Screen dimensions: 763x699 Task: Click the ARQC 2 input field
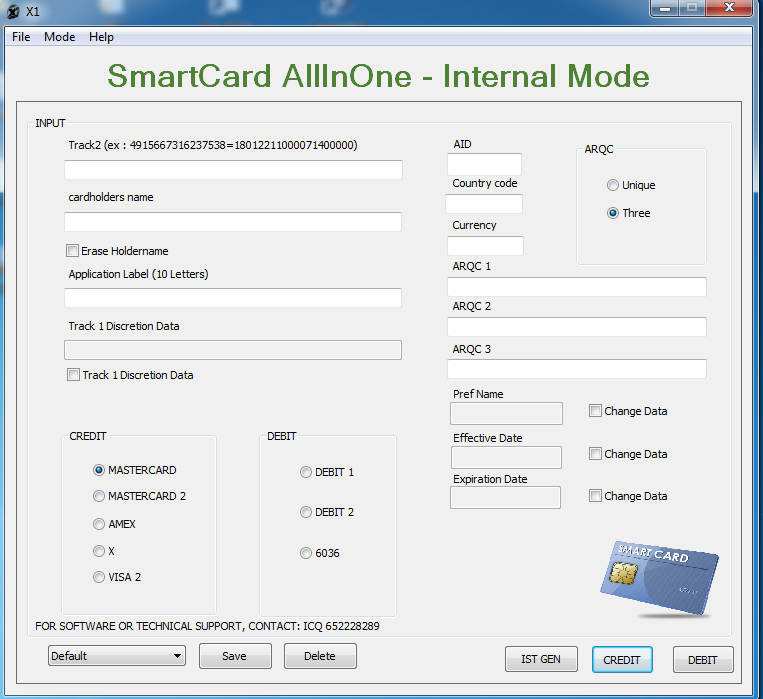click(x=577, y=327)
